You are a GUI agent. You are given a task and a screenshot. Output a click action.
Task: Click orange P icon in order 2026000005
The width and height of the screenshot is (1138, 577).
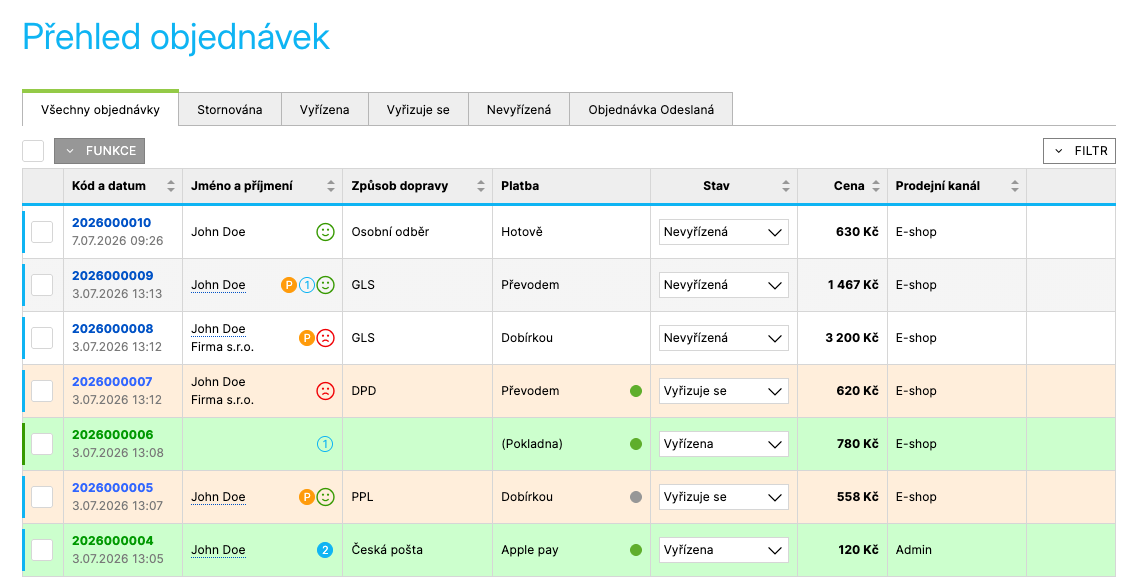[x=307, y=496]
